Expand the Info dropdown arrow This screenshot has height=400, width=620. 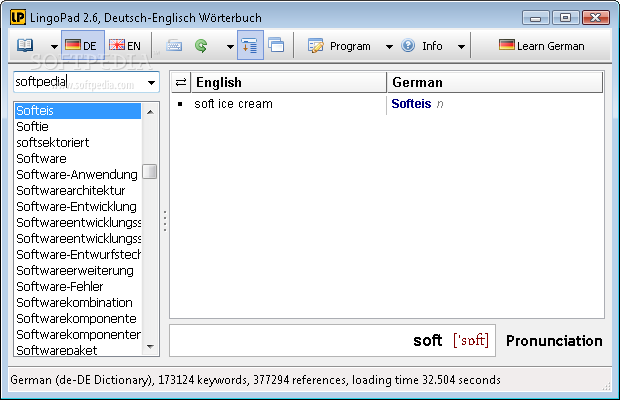coord(461,46)
